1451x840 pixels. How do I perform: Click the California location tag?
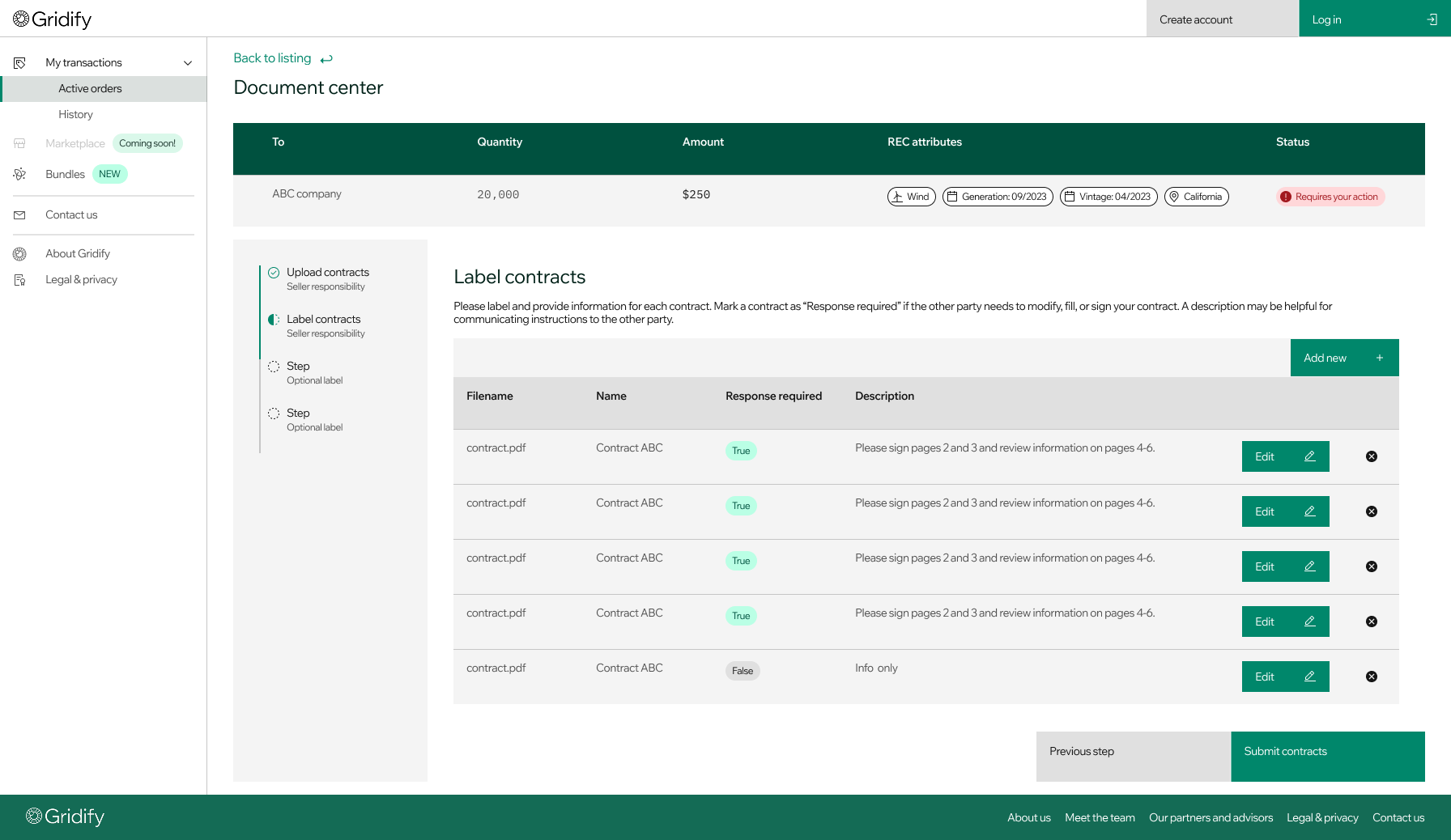pyautogui.click(x=1197, y=197)
